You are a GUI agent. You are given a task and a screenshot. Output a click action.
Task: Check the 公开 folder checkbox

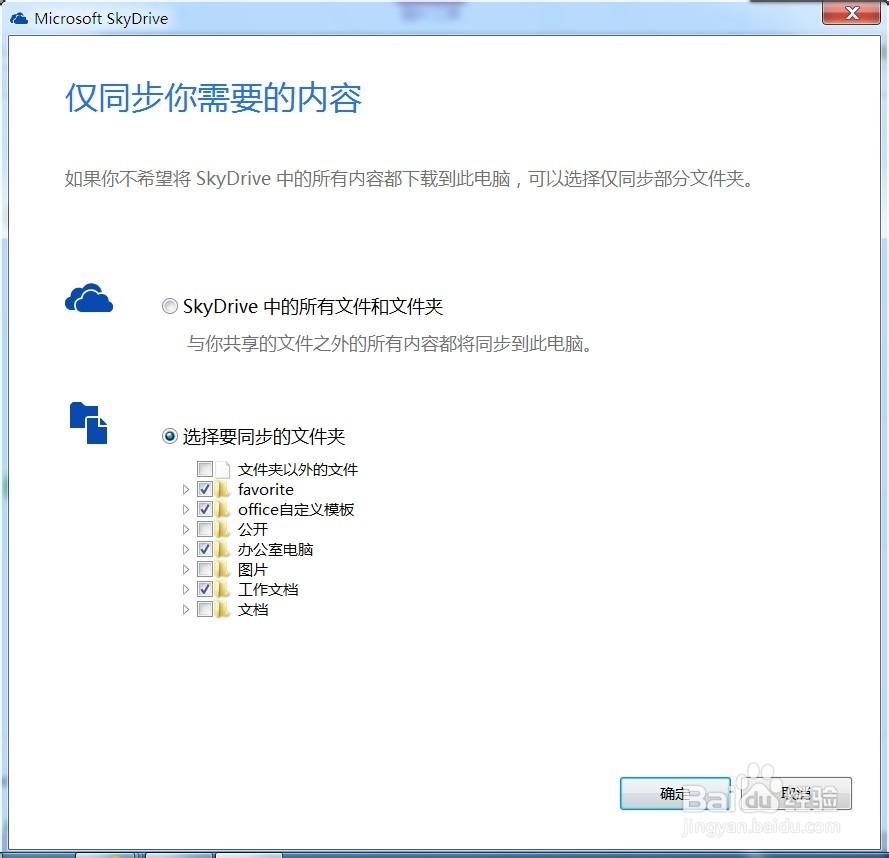(x=205, y=529)
